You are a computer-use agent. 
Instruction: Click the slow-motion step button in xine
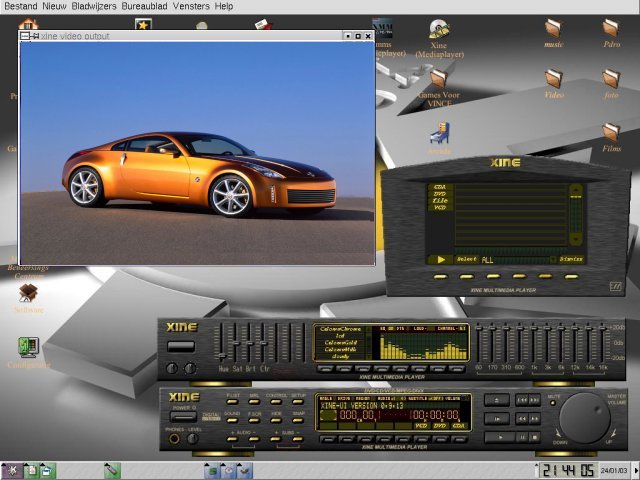coord(497,419)
